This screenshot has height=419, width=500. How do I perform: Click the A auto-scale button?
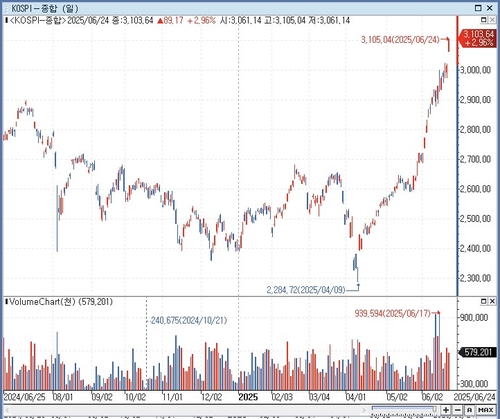click(469, 410)
